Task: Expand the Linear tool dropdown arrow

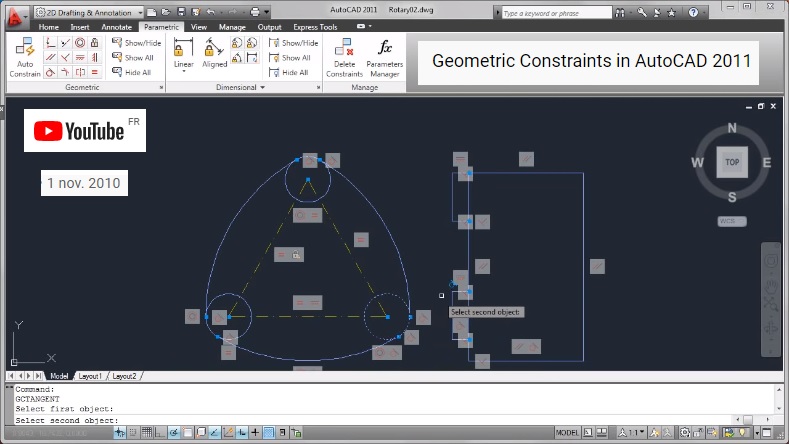Action: click(184, 71)
